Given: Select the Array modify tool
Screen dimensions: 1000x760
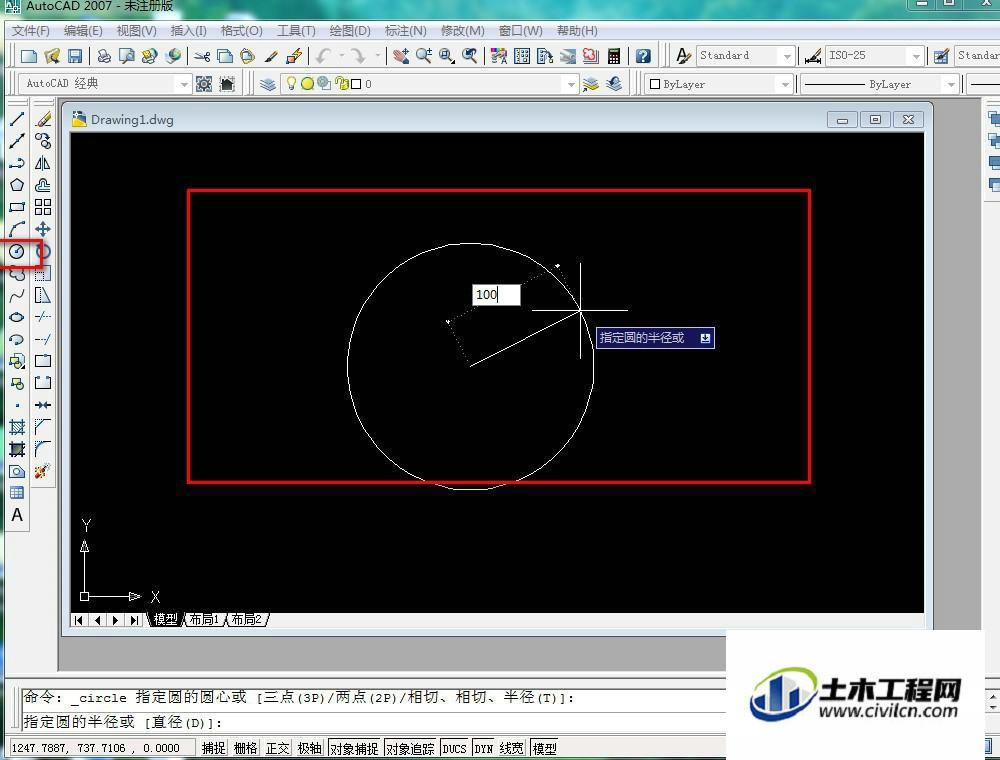Looking at the screenshot, I should 43,207.
